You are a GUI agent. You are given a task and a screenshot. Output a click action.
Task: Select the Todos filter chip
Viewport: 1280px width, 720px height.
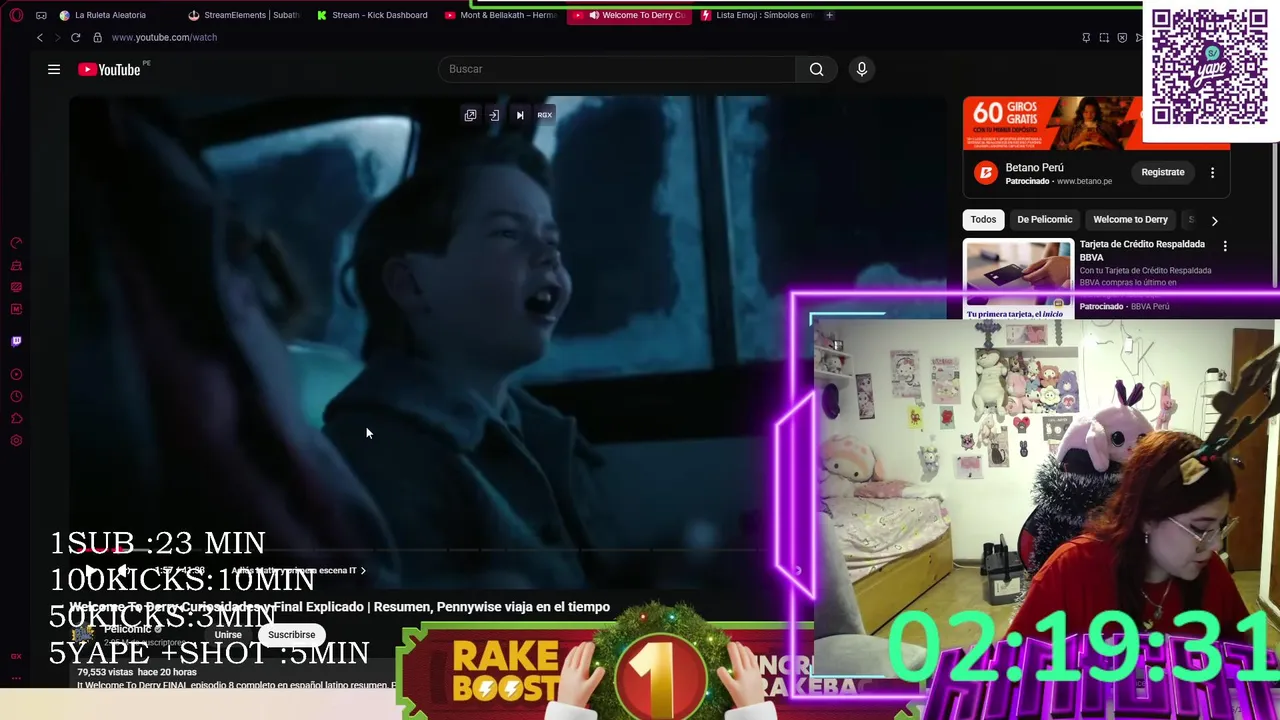coord(983,219)
